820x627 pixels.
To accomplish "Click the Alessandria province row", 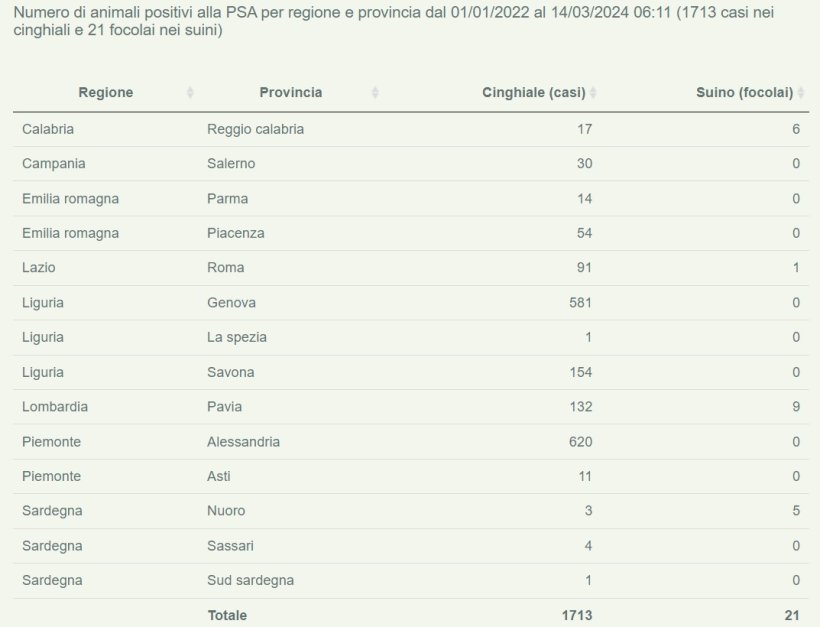I will point(400,441).
